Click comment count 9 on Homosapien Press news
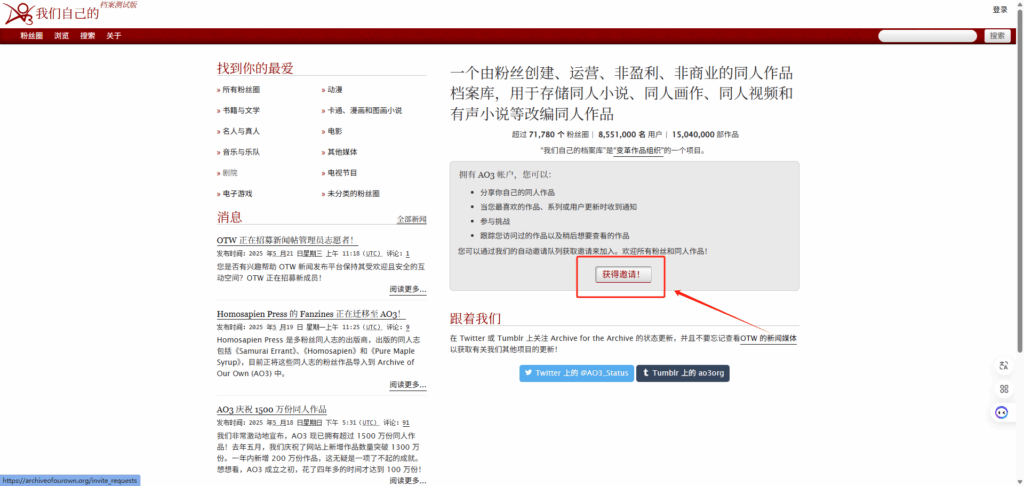1024x486 pixels. [408, 327]
